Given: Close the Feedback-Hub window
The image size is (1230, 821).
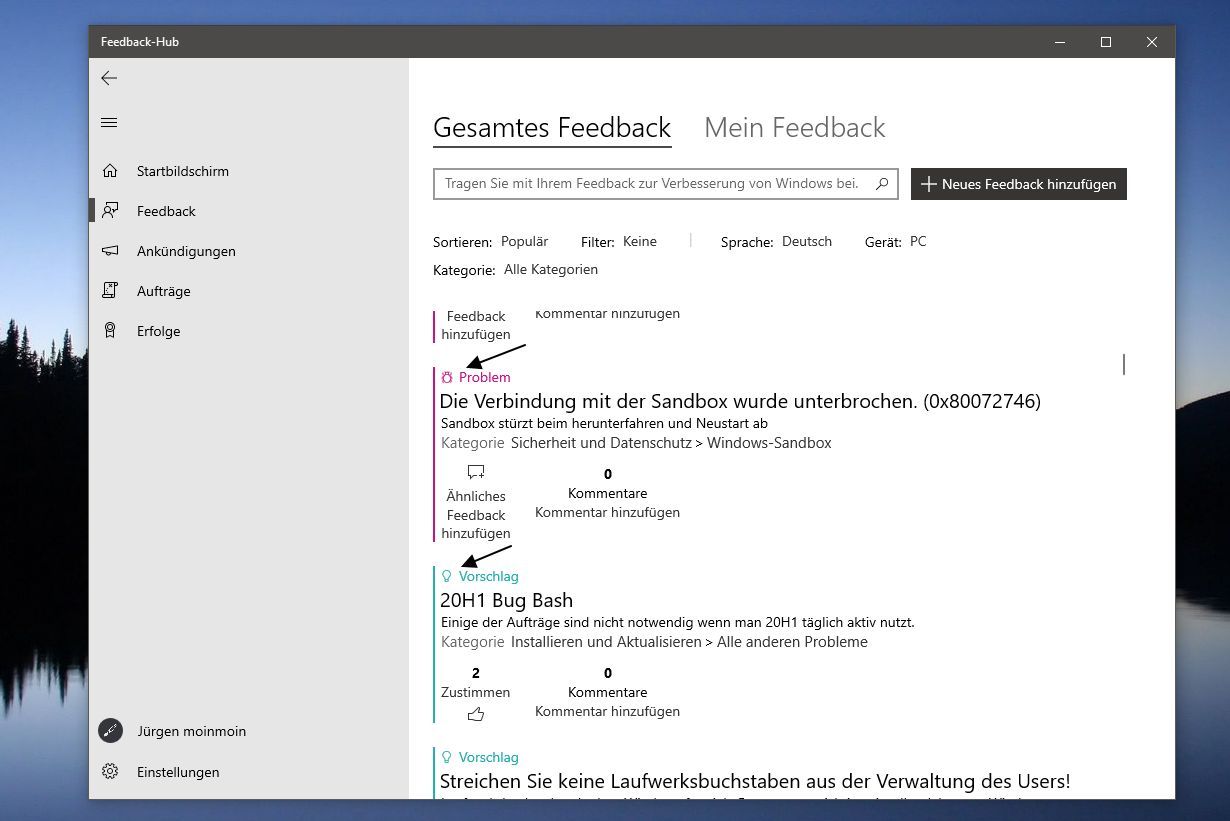Looking at the screenshot, I should pos(1152,42).
